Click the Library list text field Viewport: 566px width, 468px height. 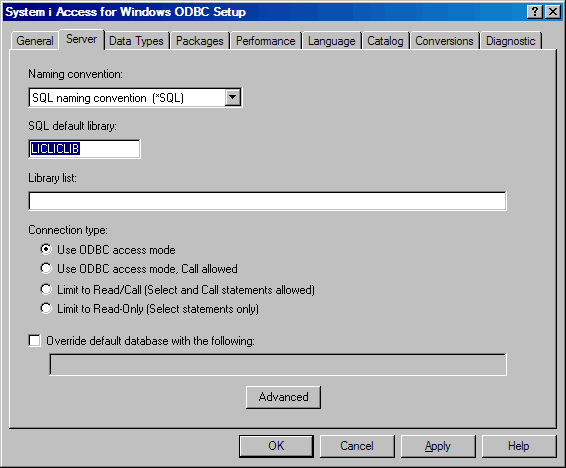(x=267, y=201)
